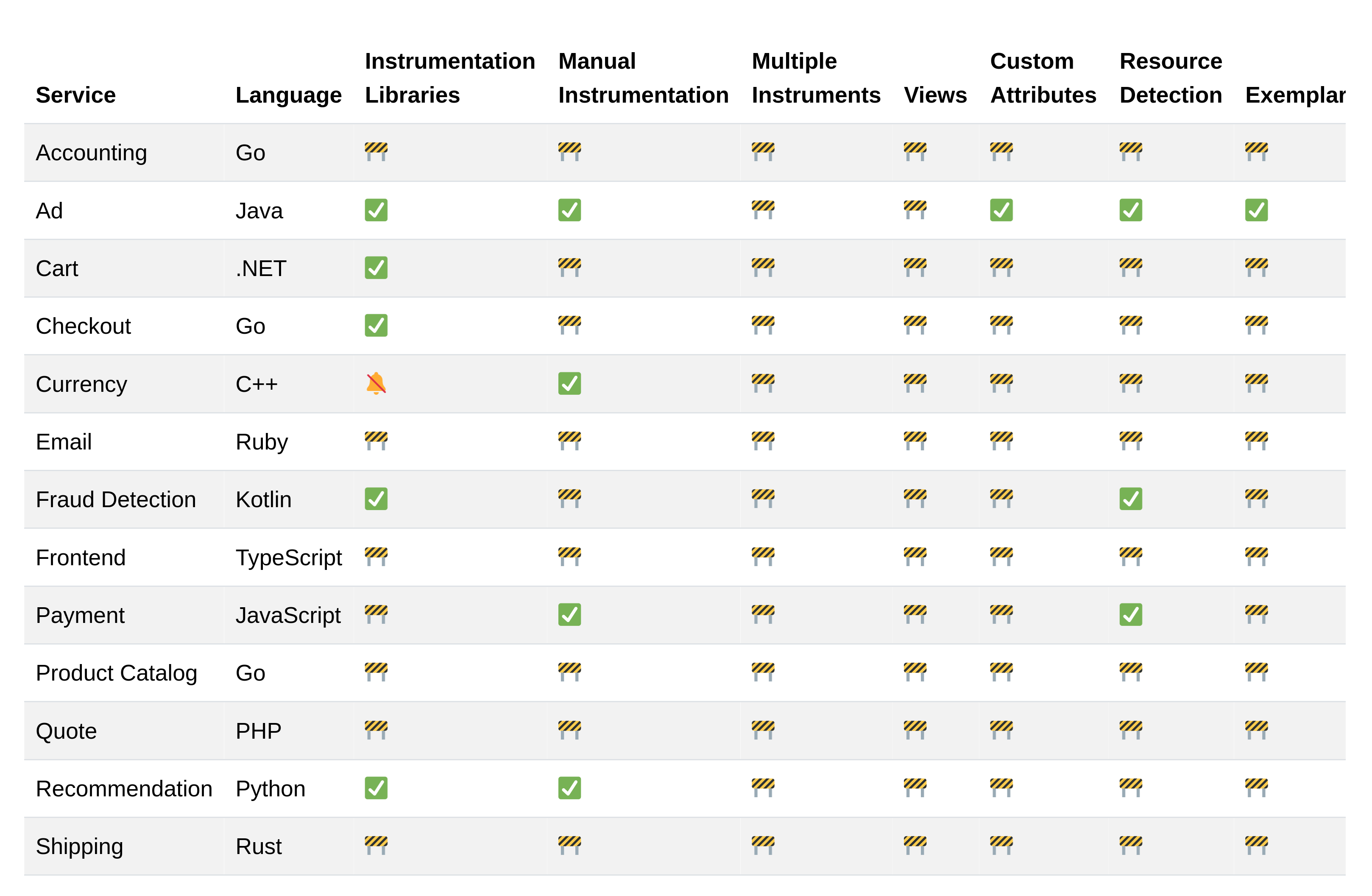Viewport: 1372px width, 896px height.
Task: Click Cart's Multiple Instruments construction icon
Action: point(763,268)
